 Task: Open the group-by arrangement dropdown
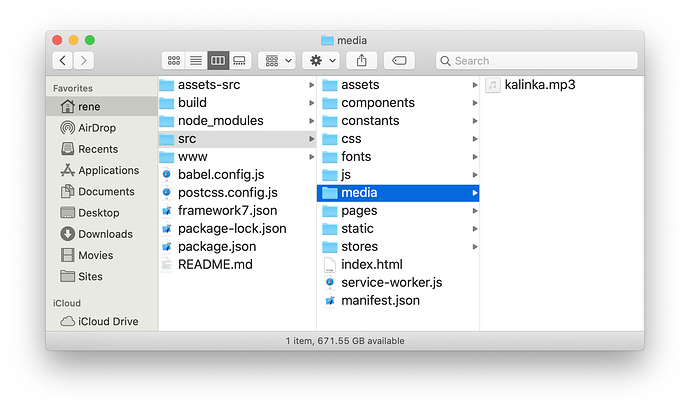point(277,60)
